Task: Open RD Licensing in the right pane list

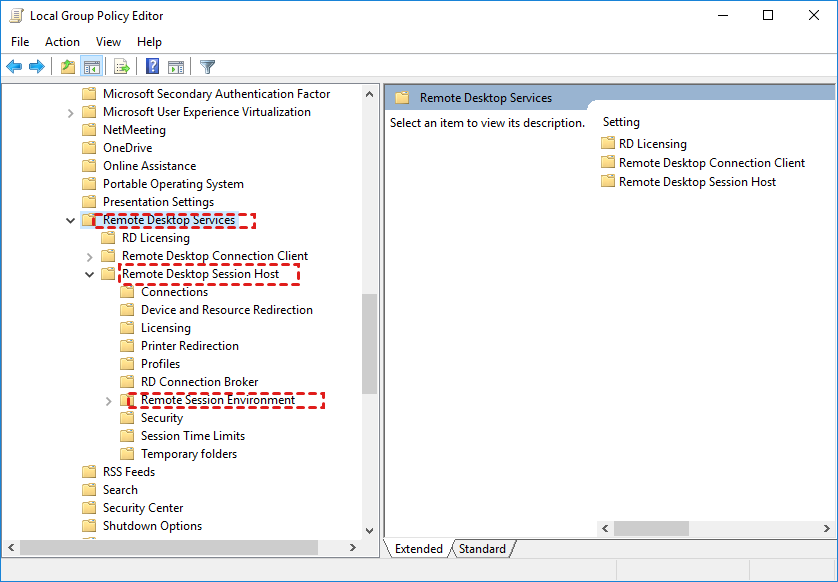Action: click(653, 144)
